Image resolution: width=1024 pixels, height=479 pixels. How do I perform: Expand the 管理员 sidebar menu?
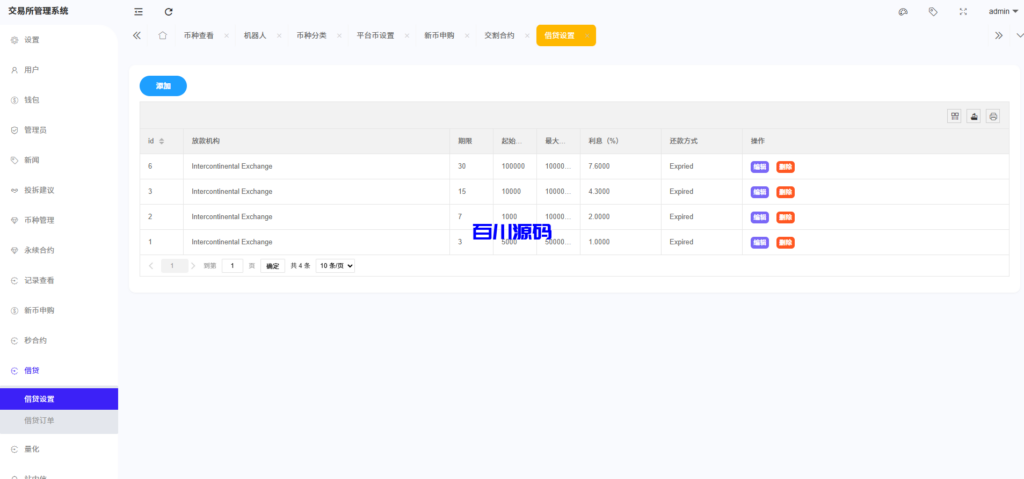(x=59, y=130)
